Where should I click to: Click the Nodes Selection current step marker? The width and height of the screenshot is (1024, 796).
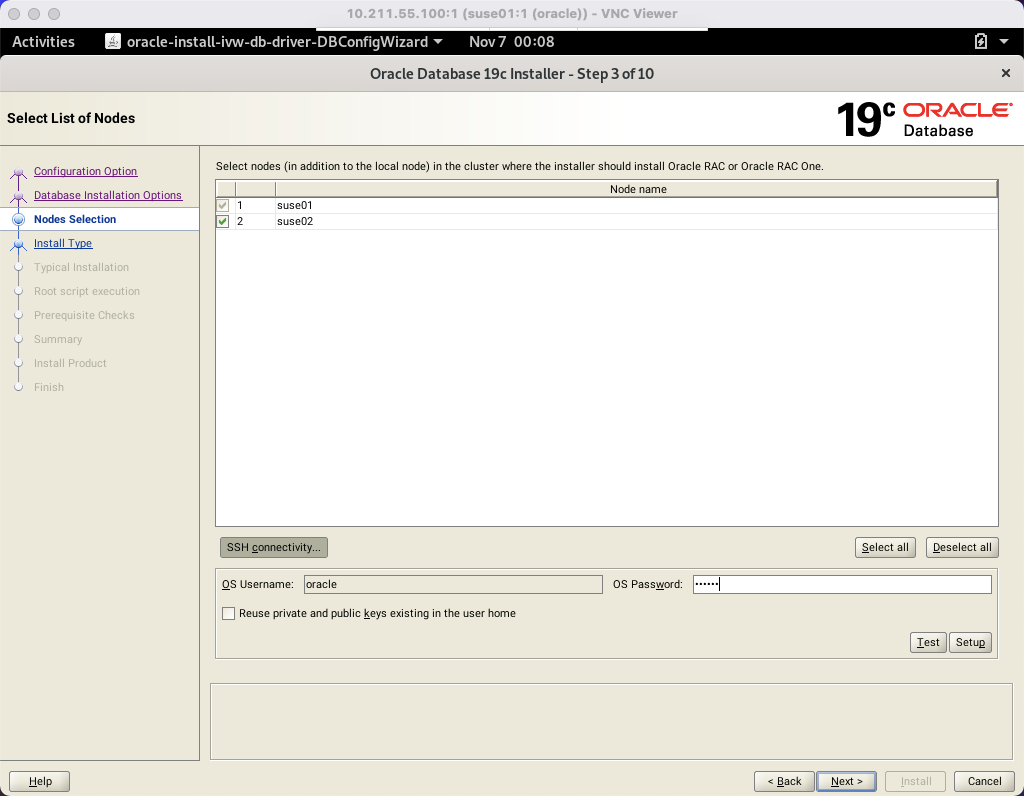pyautogui.click(x=19, y=219)
